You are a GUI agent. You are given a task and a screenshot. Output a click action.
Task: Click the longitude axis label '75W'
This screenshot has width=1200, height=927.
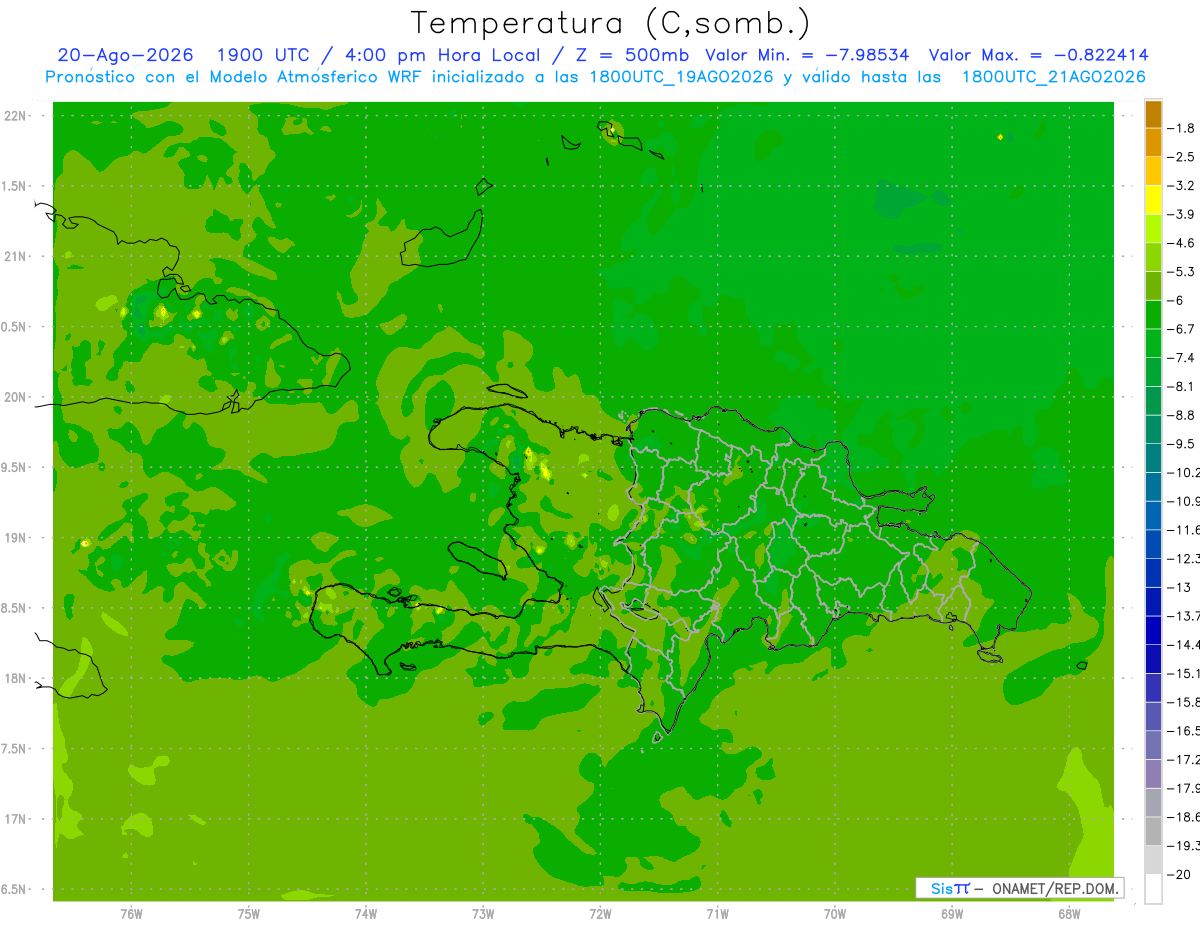249,914
